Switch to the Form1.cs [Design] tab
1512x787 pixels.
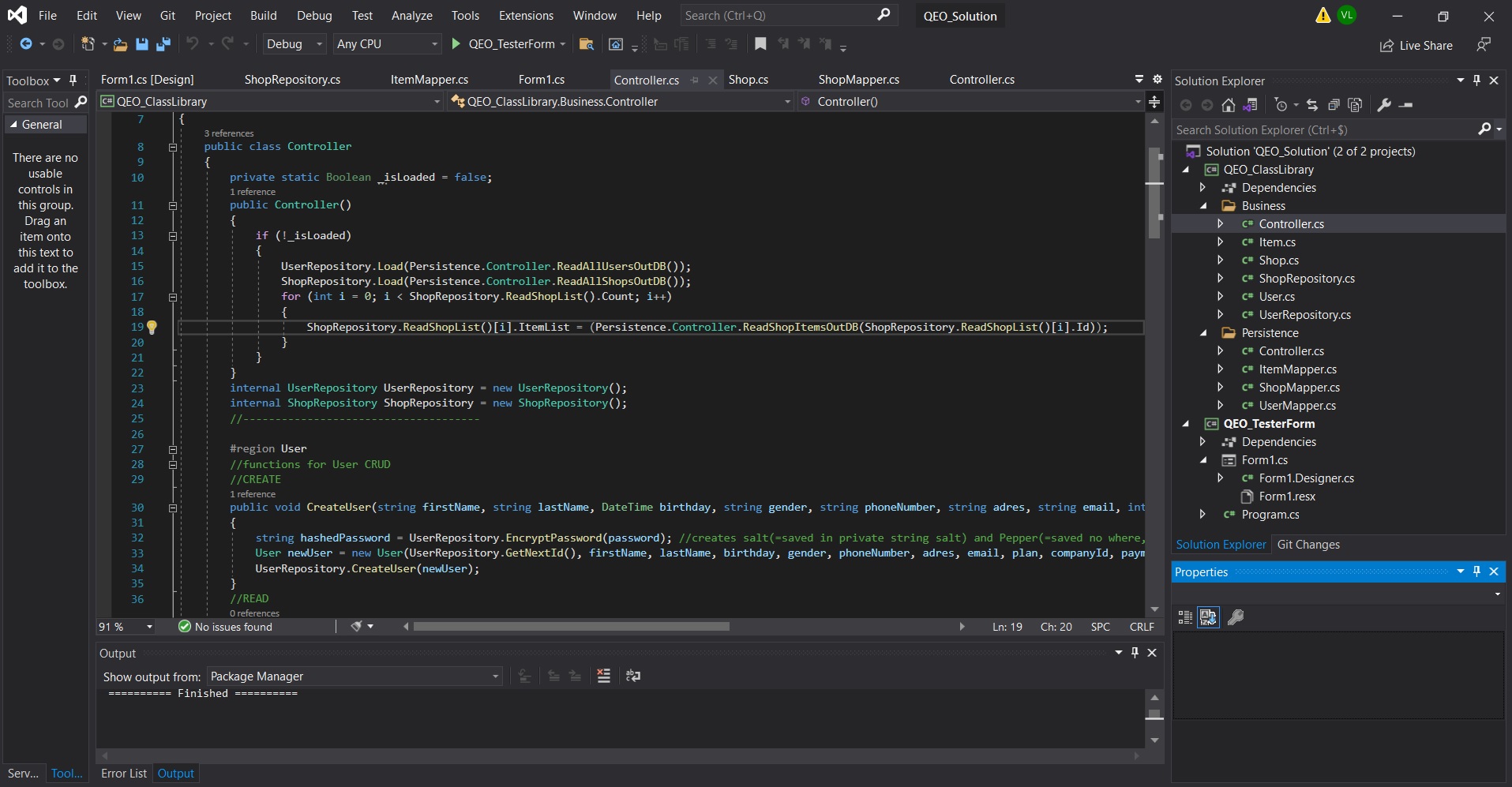(148, 80)
